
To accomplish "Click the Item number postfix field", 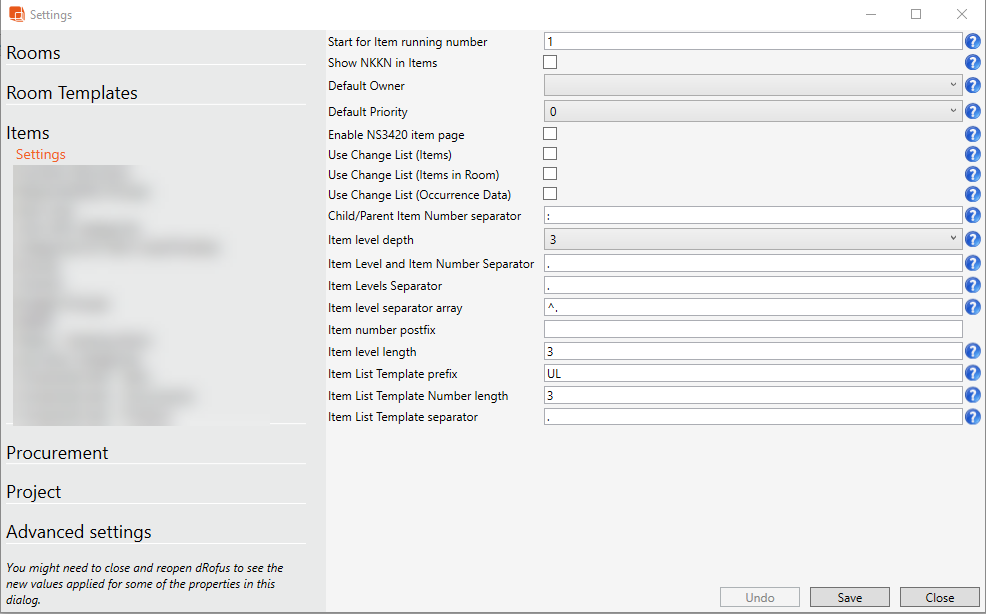I will tap(753, 329).
